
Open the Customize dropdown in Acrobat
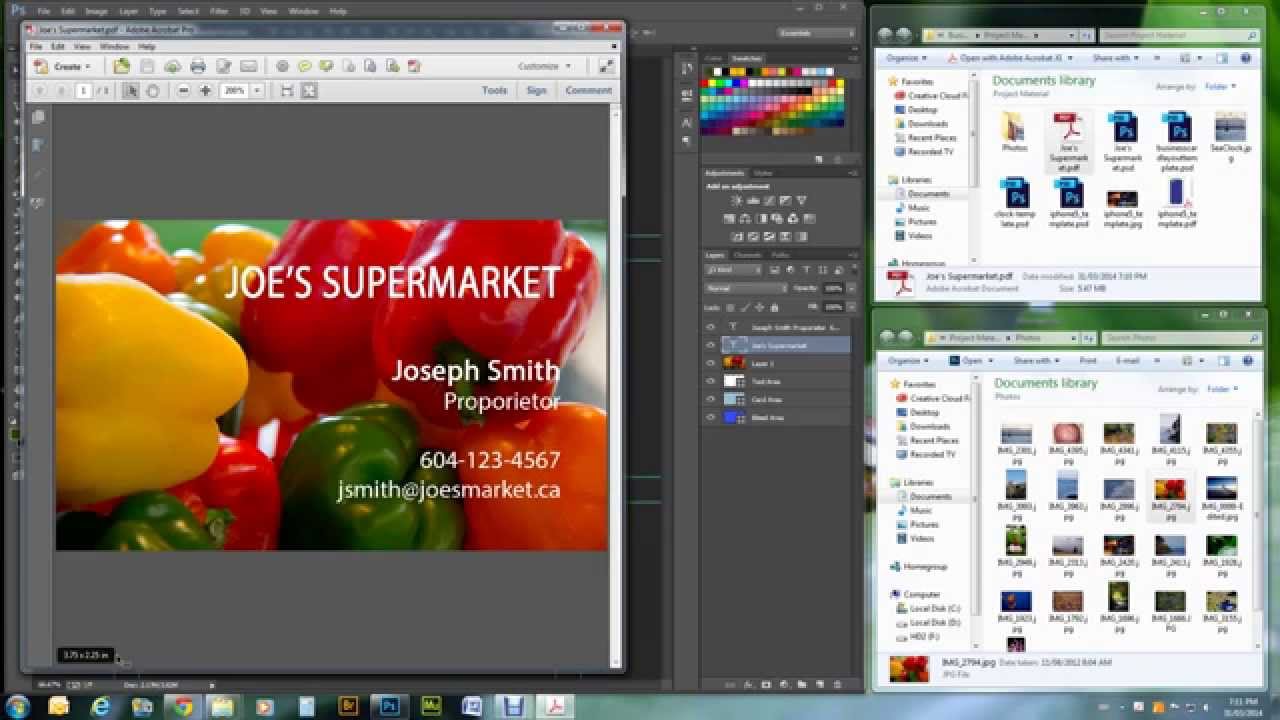(x=544, y=66)
